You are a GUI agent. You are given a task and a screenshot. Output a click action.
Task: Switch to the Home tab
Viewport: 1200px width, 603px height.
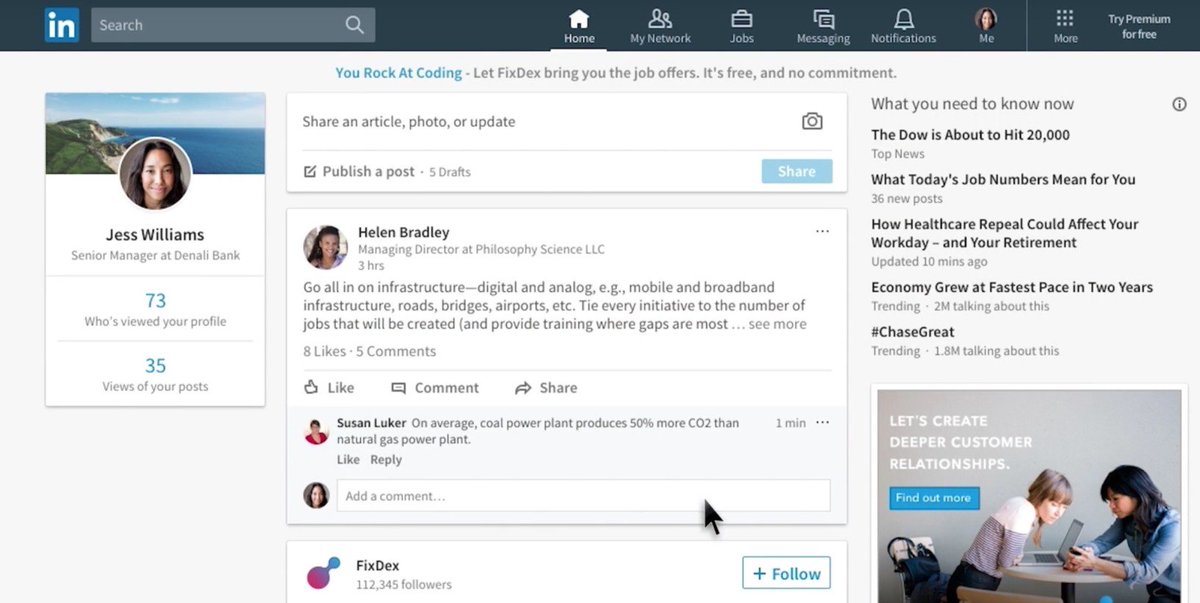[x=579, y=19]
